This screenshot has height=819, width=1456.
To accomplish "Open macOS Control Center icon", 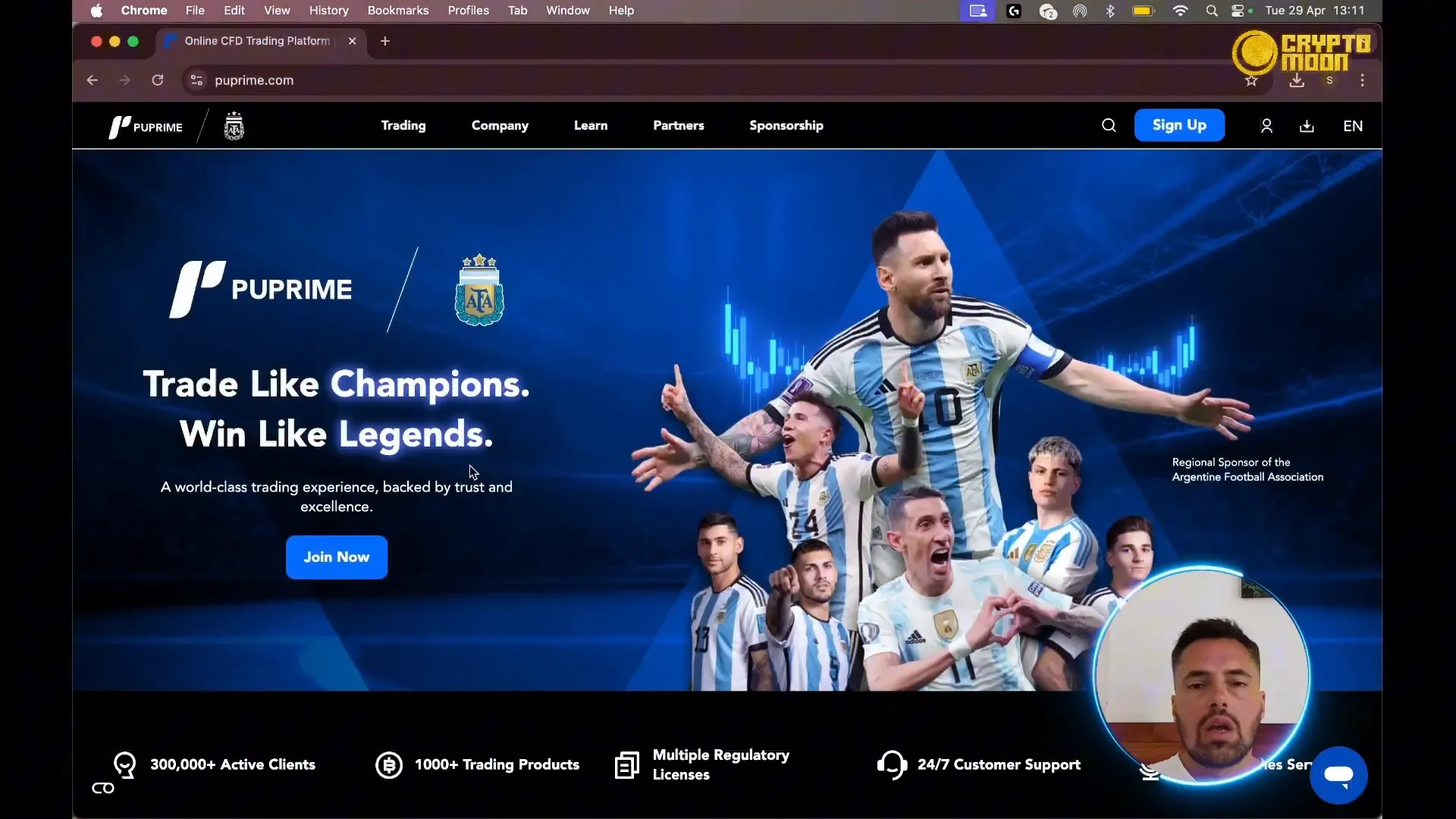I will [x=1238, y=11].
